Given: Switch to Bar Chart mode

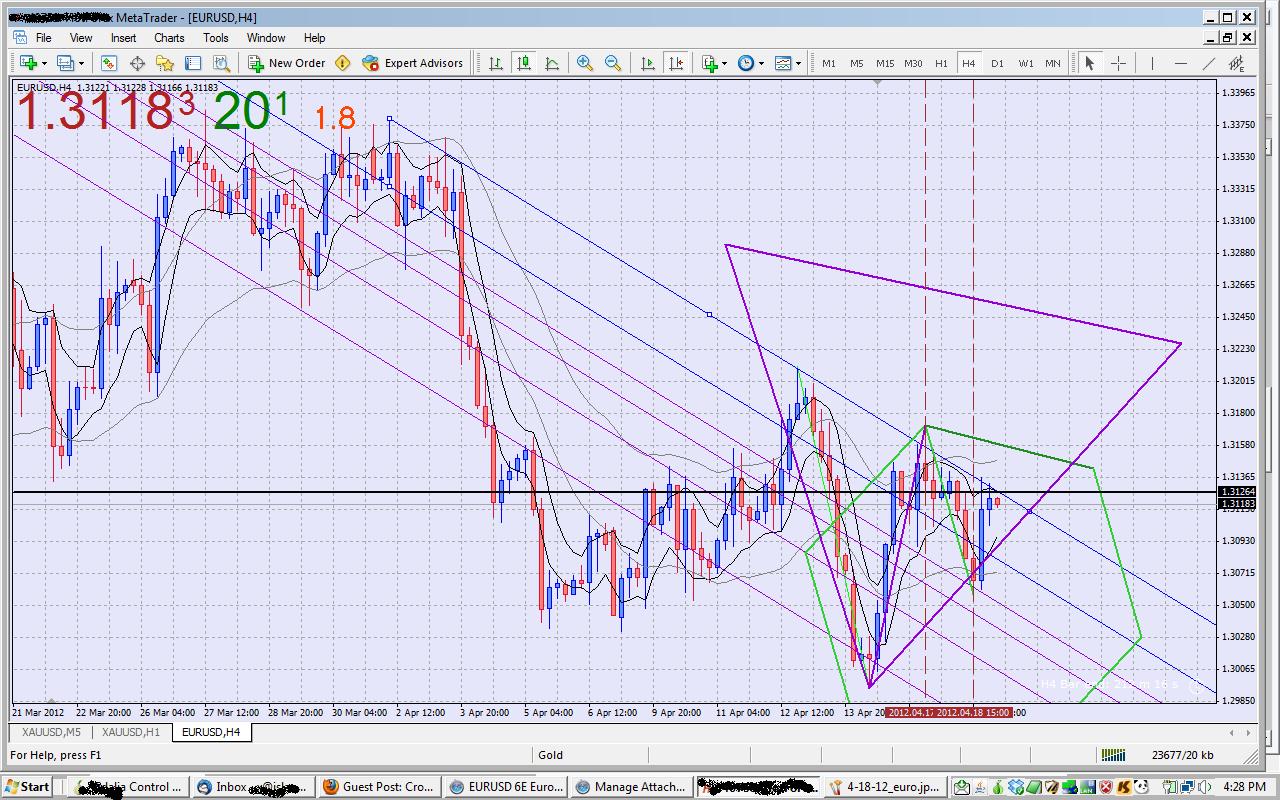Looking at the screenshot, I should point(495,63).
